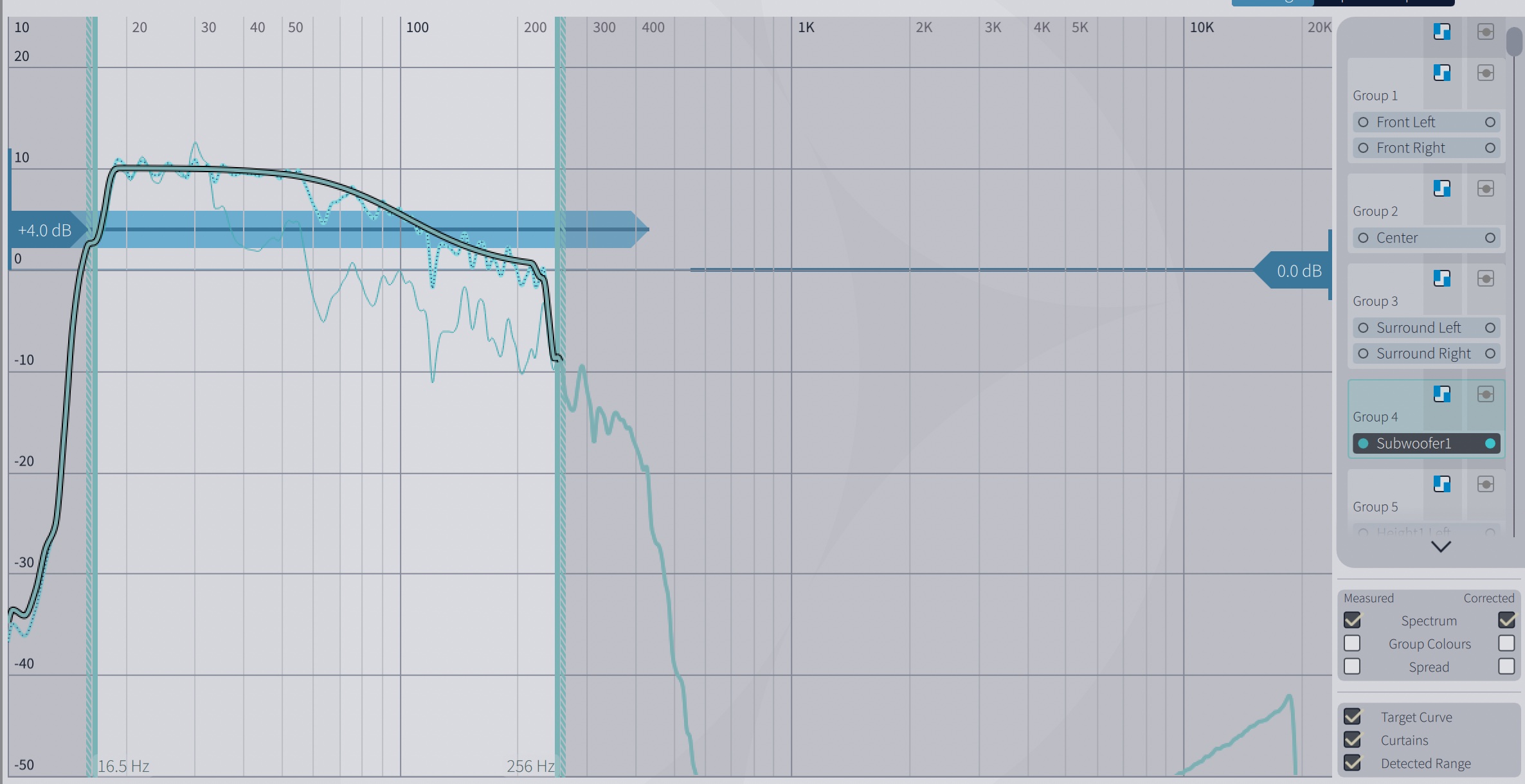Click Group 4 blue curve icon
The image size is (1525, 784).
tap(1441, 394)
